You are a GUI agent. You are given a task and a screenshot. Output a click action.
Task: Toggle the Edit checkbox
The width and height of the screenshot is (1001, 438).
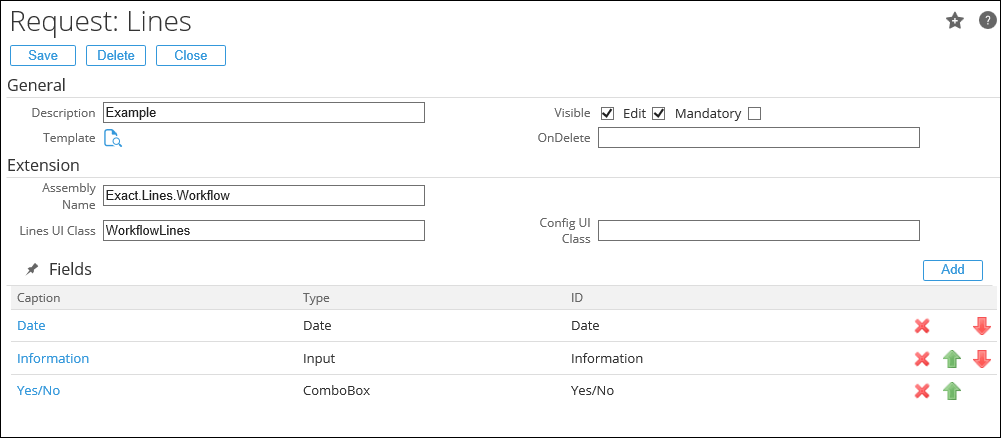tap(658, 113)
